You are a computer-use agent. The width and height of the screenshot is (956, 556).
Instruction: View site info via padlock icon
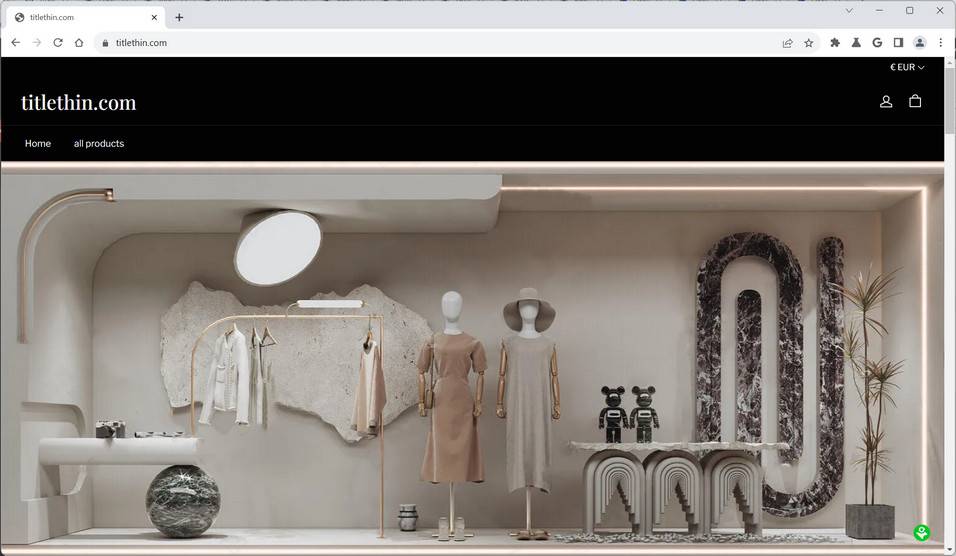pos(105,43)
